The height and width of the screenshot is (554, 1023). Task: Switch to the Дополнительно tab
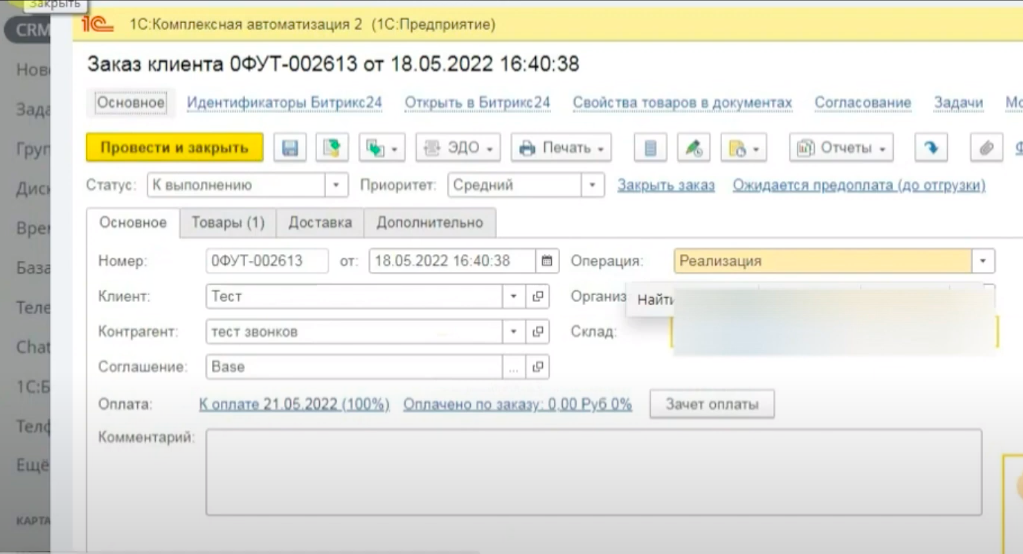click(x=429, y=223)
